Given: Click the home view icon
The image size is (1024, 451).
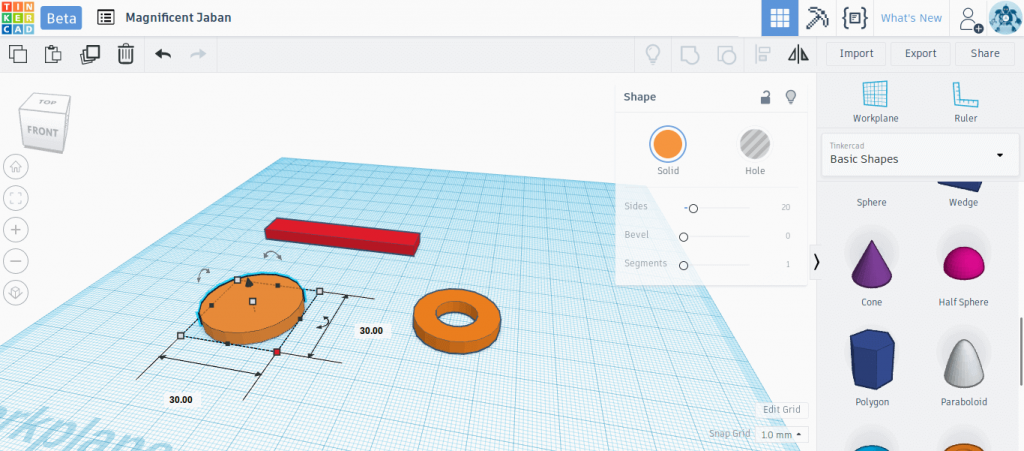Looking at the screenshot, I should pyautogui.click(x=16, y=166).
